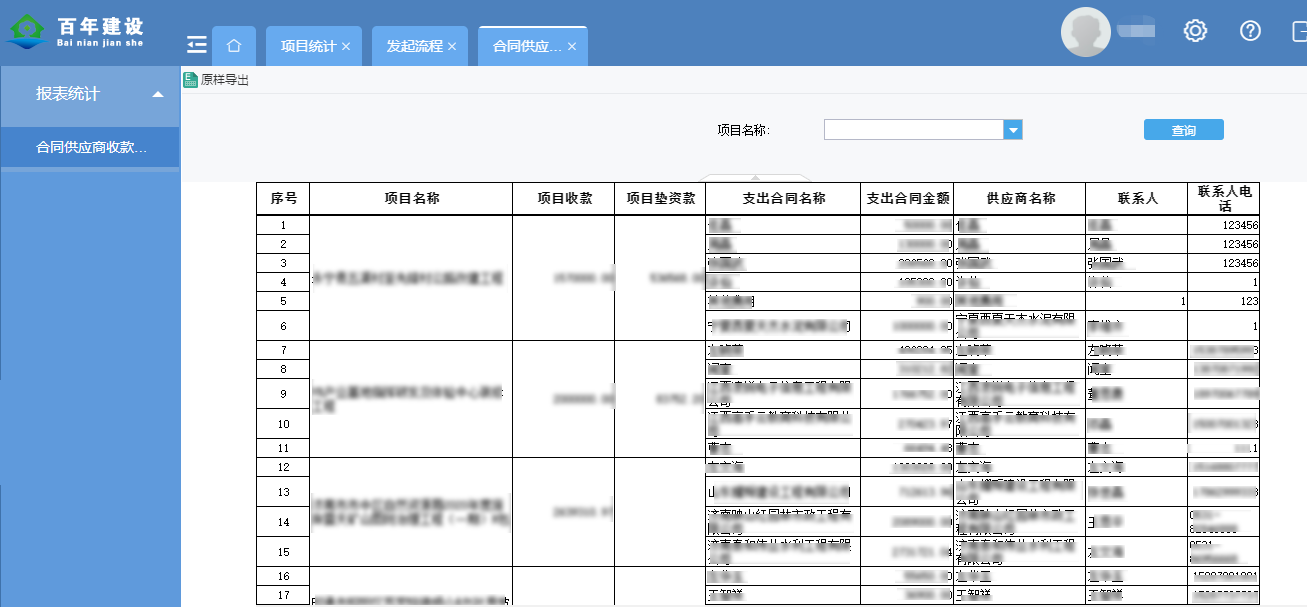
Task: Click the 原样导出 export button
Action: pos(216,80)
